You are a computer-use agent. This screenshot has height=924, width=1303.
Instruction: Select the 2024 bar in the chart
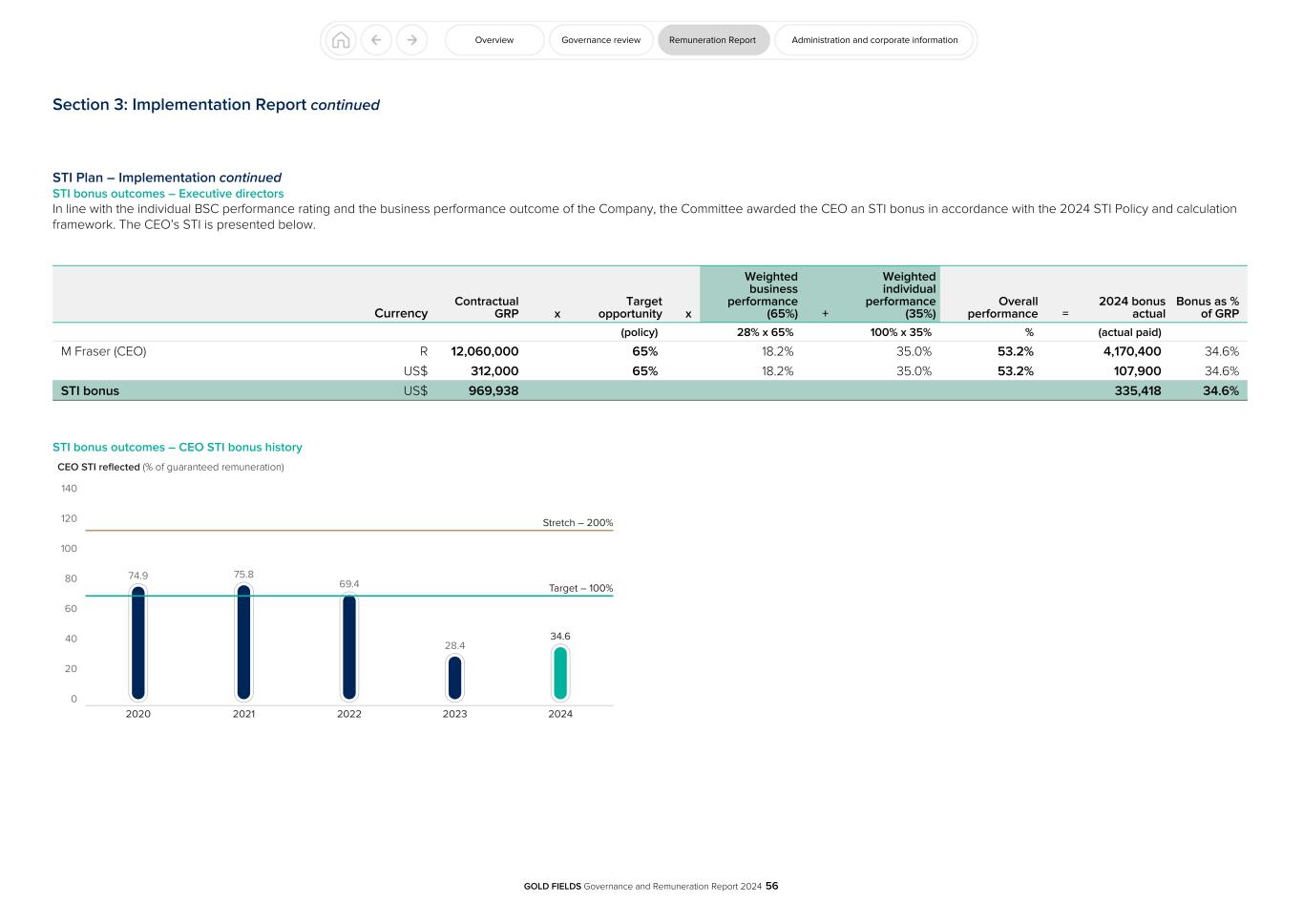point(559,673)
